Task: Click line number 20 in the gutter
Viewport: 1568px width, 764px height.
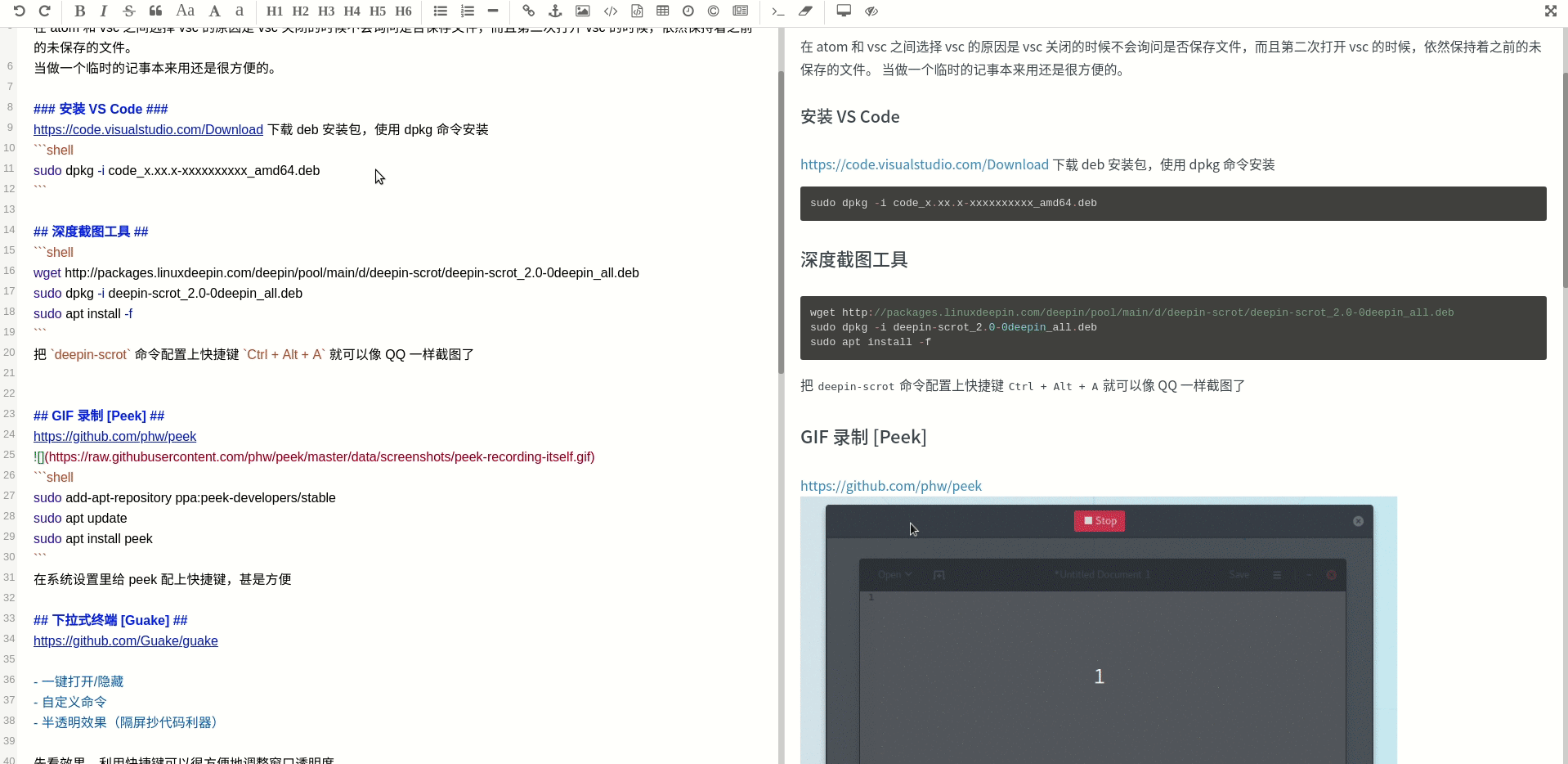Action: pyautogui.click(x=9, y=353)
